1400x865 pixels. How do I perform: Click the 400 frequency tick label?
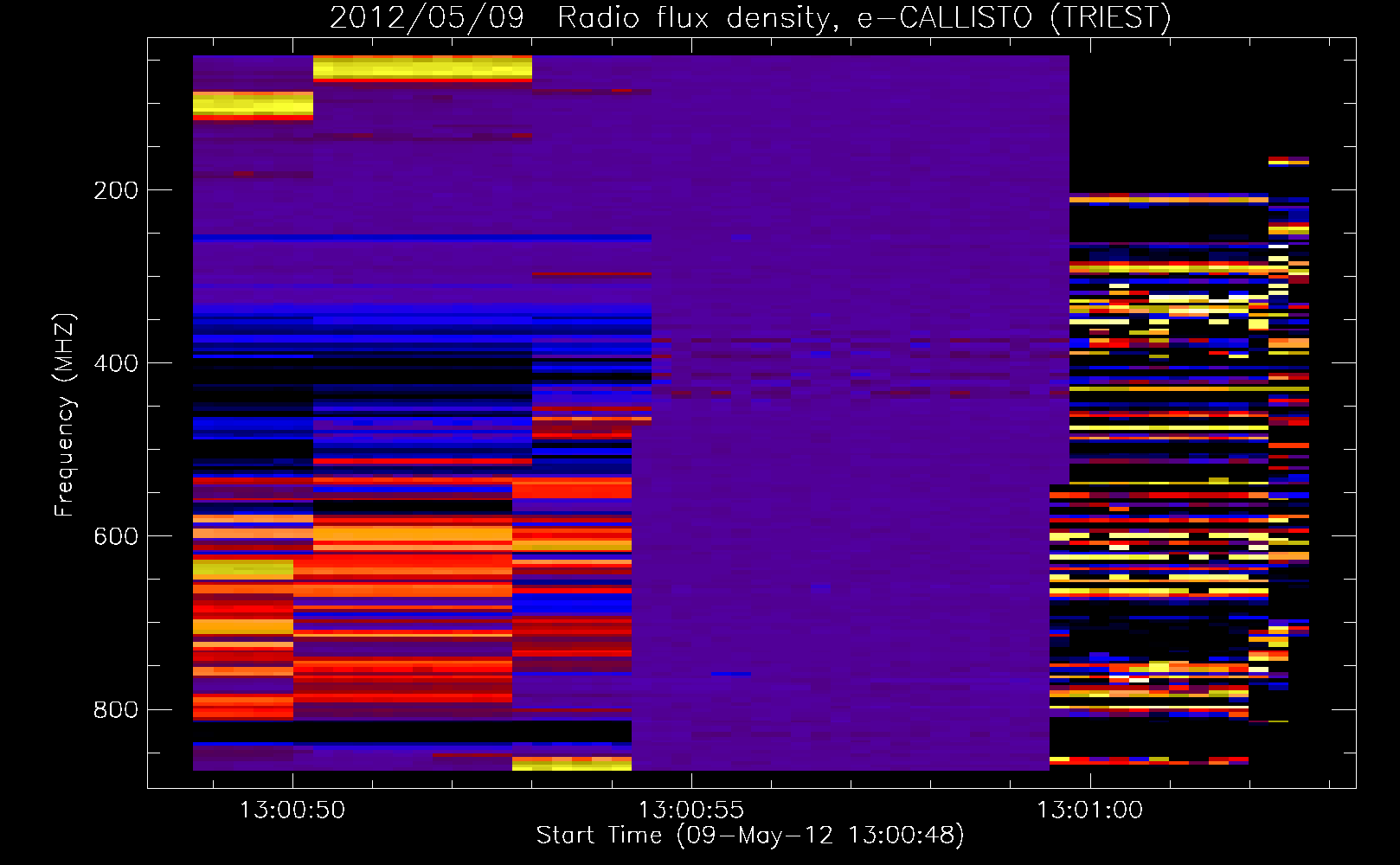(116, 363)
